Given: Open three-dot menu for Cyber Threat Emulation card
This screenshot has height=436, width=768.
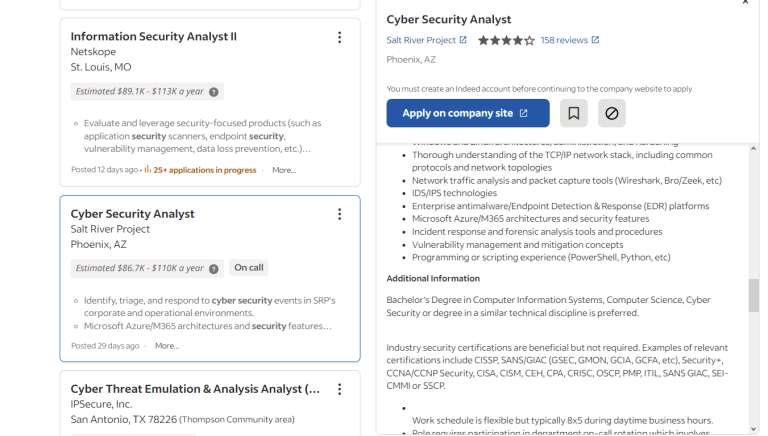Looking at the screenshot, I should click(x=339, y=389).
